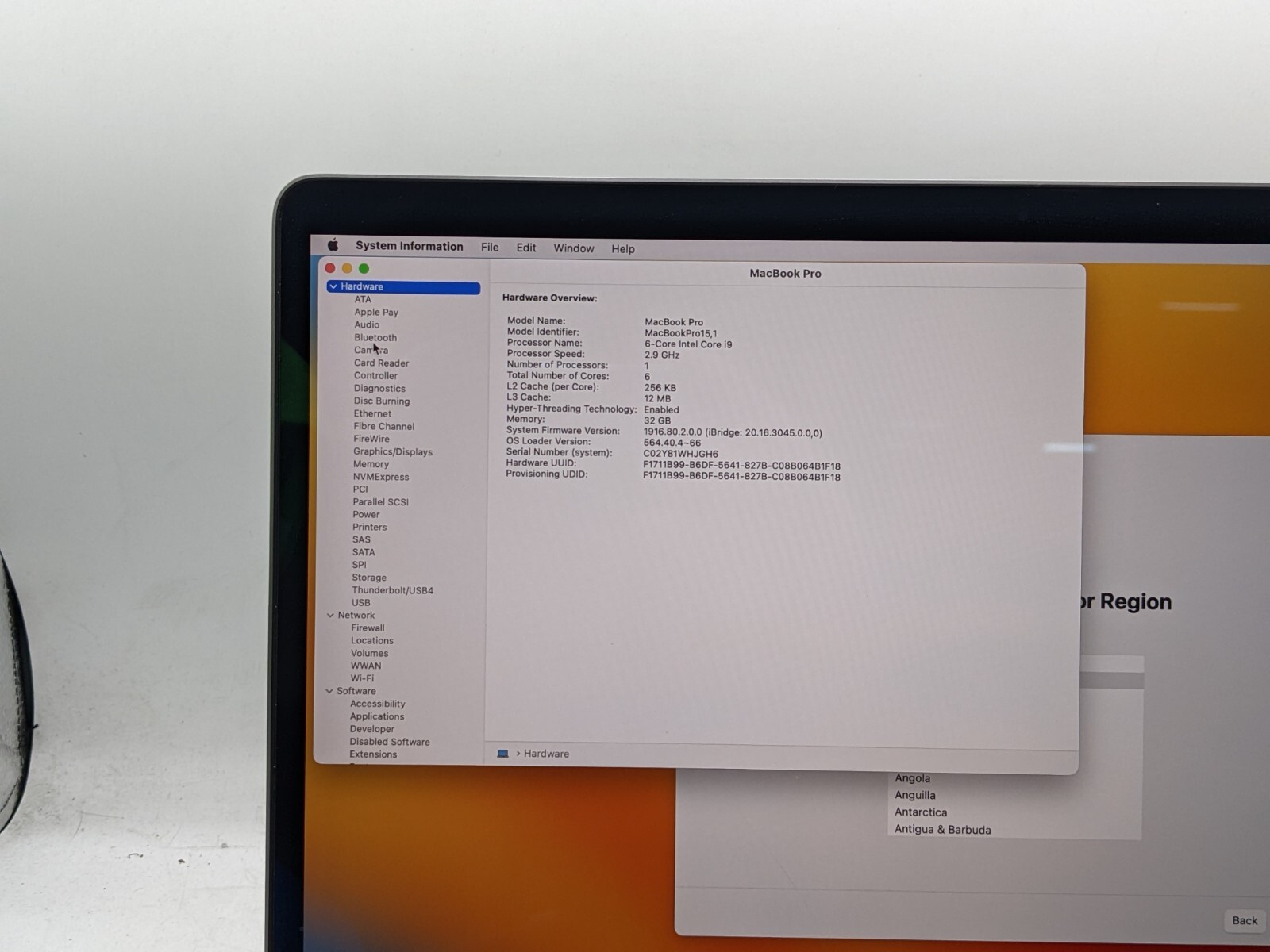Open the Help menu
Viewport: 1270px width, 952px height.
(622, 249)
